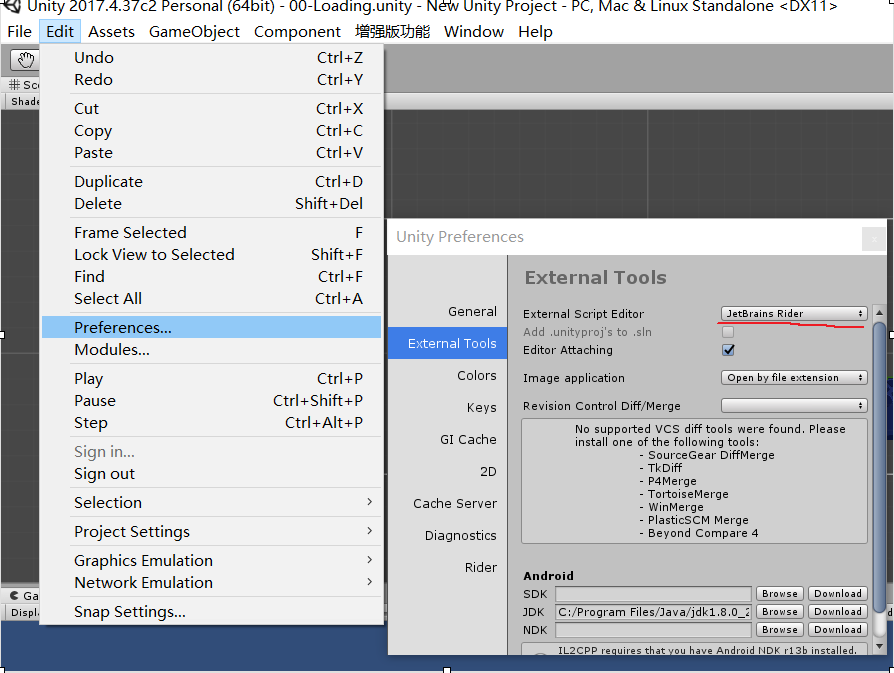
Task: Select Rider preferences tab
Action: tap(448, 567)
